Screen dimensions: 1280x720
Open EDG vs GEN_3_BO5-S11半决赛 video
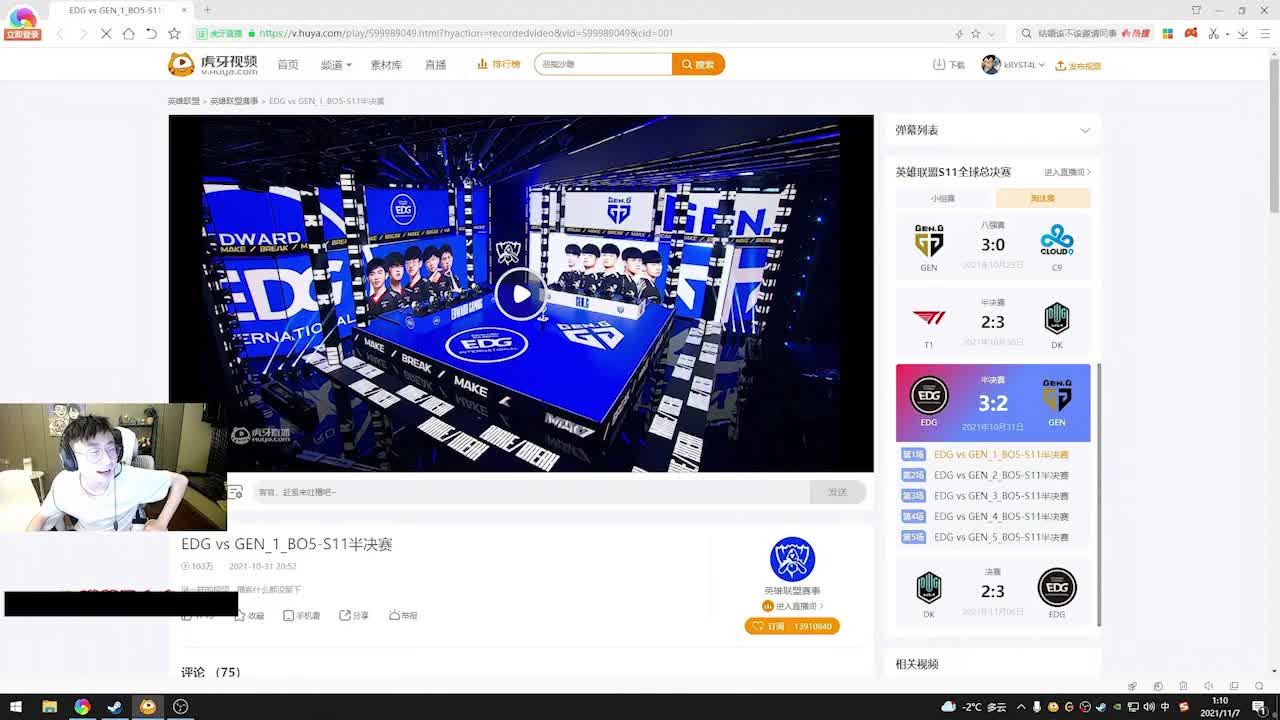point(1001,496)
